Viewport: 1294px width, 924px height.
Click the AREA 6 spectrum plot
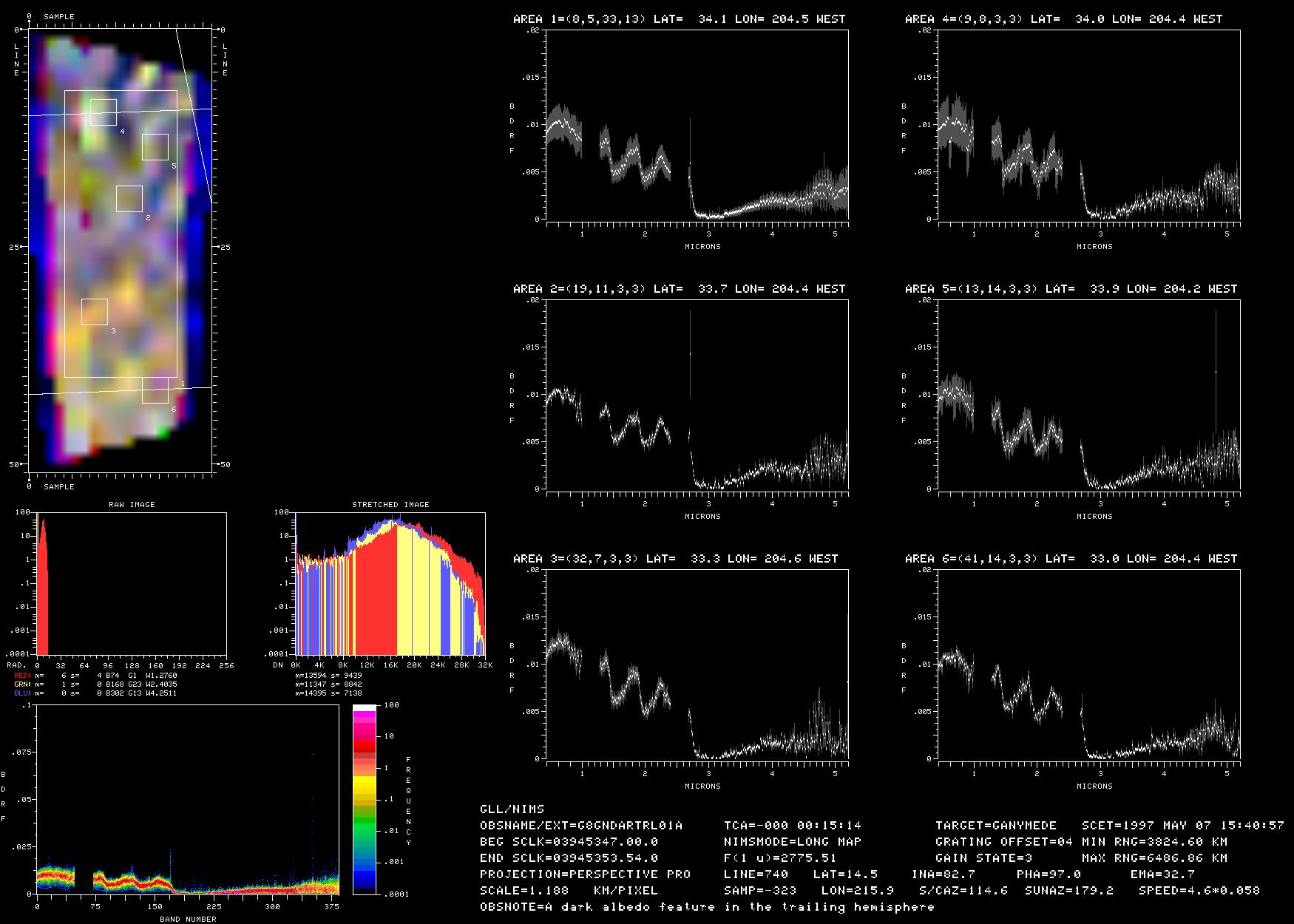point(1088,665)
